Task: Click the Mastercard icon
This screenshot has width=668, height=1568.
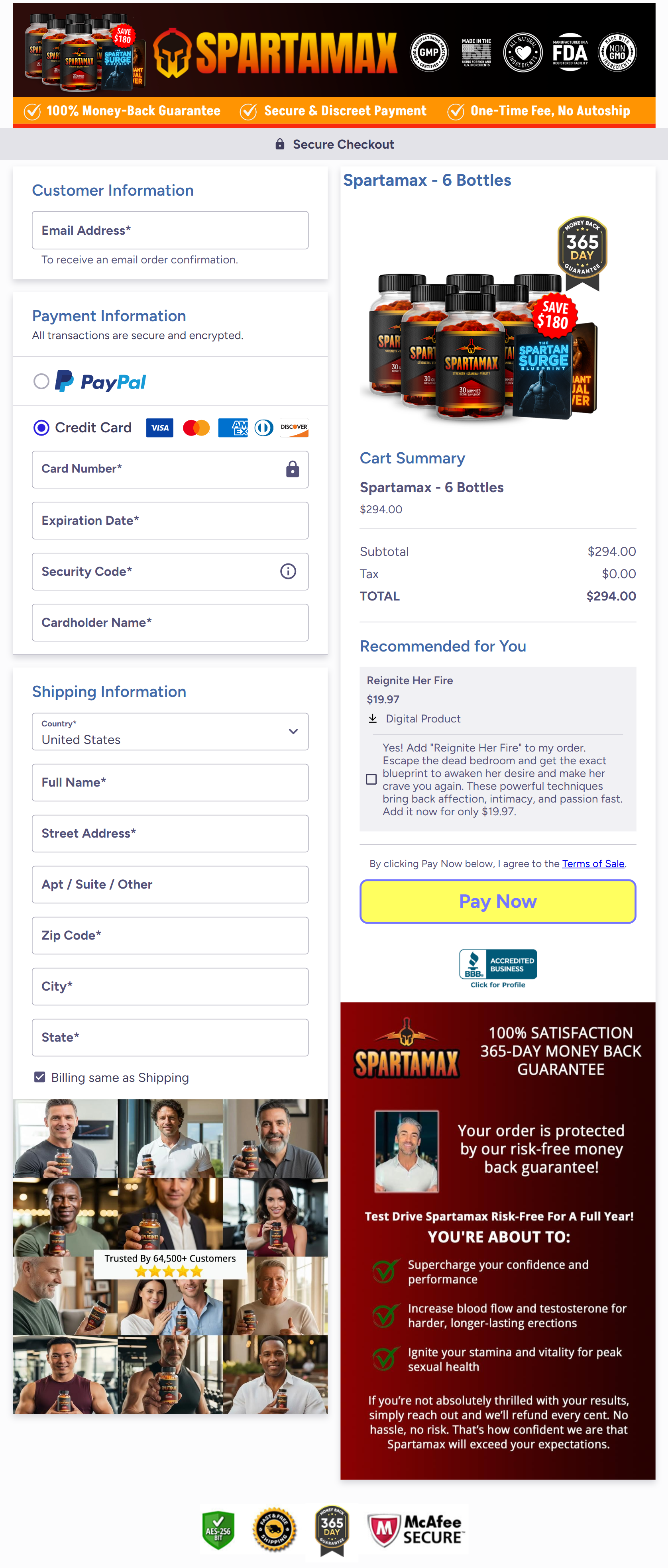Action: (x=196, y=428)
